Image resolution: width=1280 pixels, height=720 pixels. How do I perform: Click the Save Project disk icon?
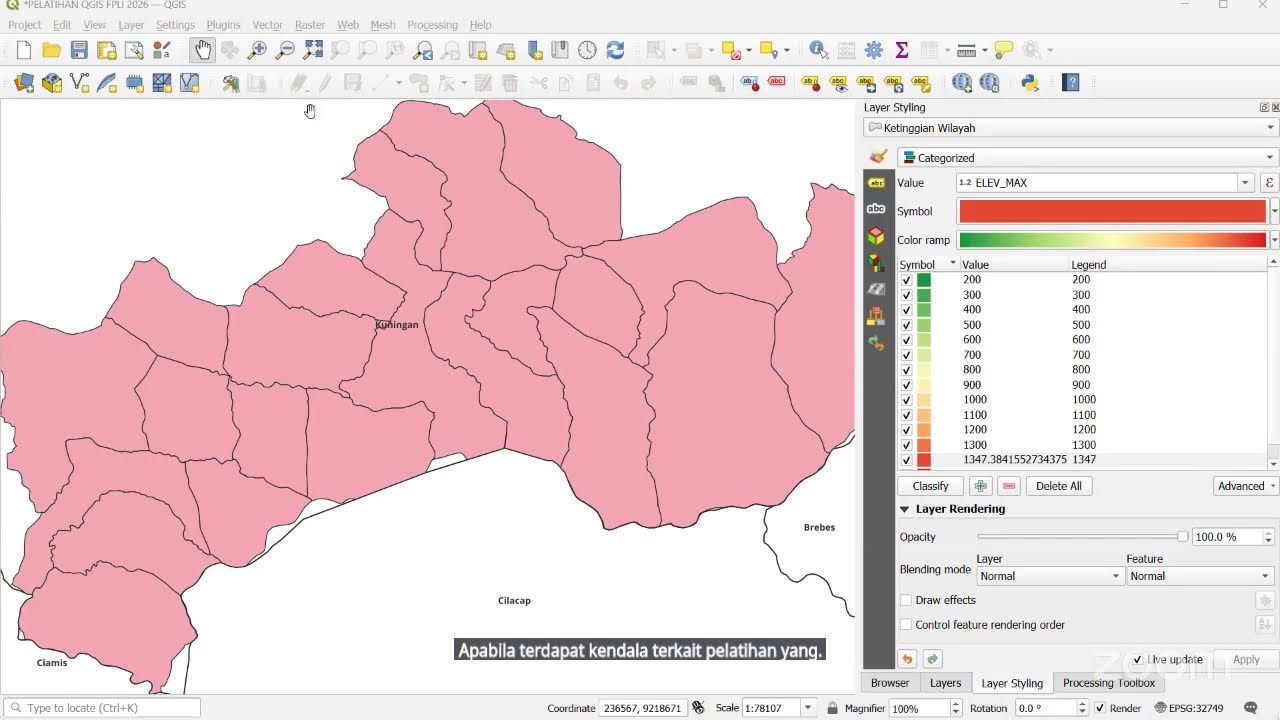[x=79, y=50]
